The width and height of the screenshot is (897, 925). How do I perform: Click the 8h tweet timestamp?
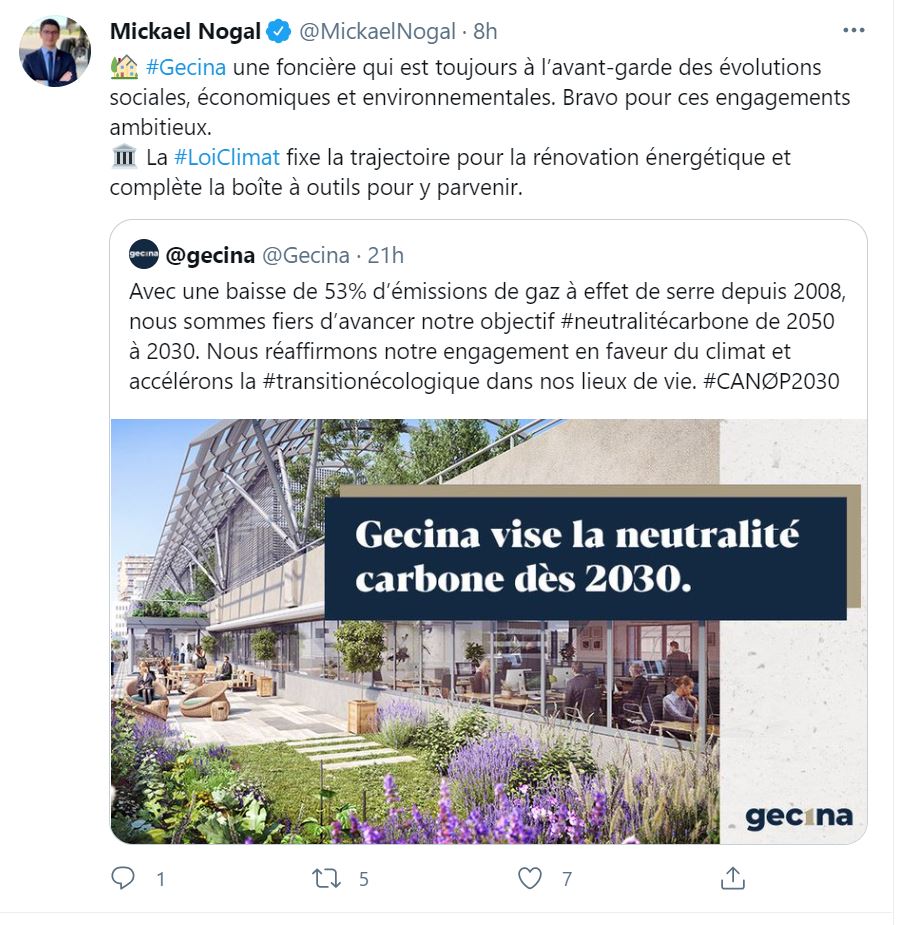point(485,32)
